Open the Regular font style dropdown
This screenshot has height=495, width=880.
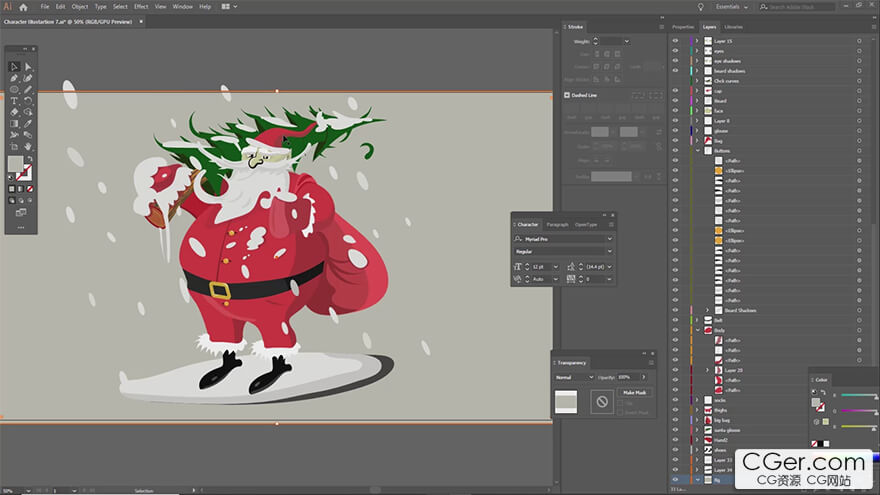pyautogui.click(x=609, y=251)
